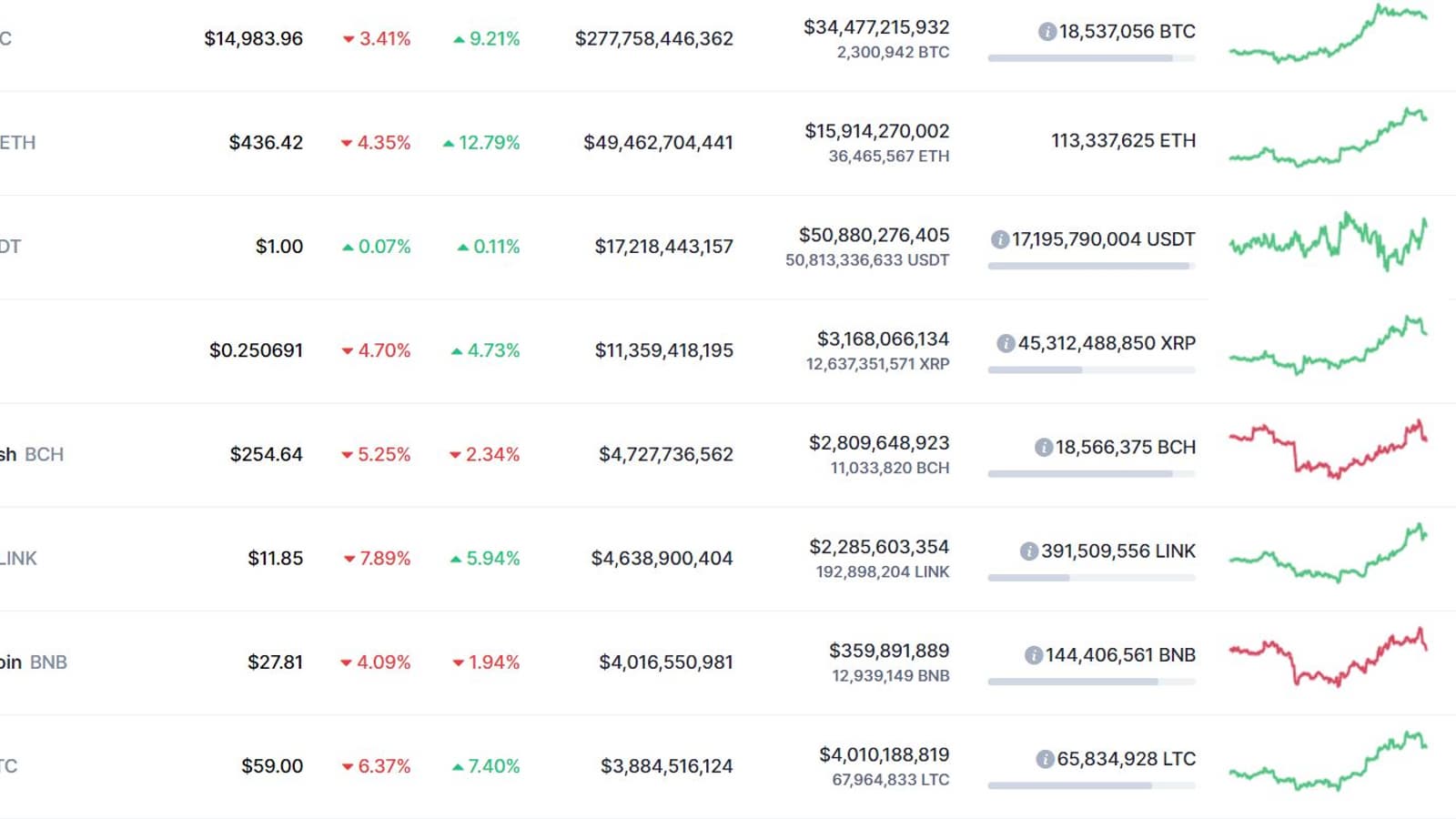Click info icon beside 18,537,056 BTC supply
Screen dimensions: 1456x819
(1047, 32)
